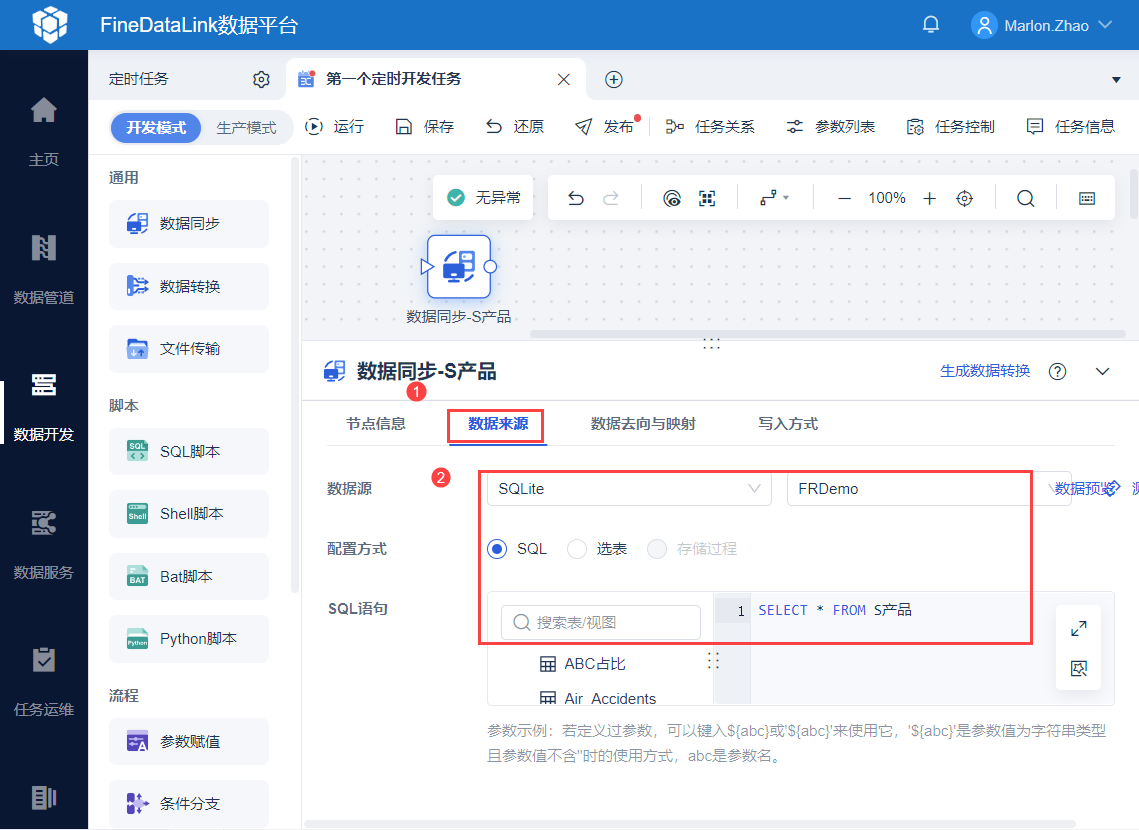Click the canvas keyboard shortcuts icon
Screen dimensions: 1139x830
pos(1087,198)
